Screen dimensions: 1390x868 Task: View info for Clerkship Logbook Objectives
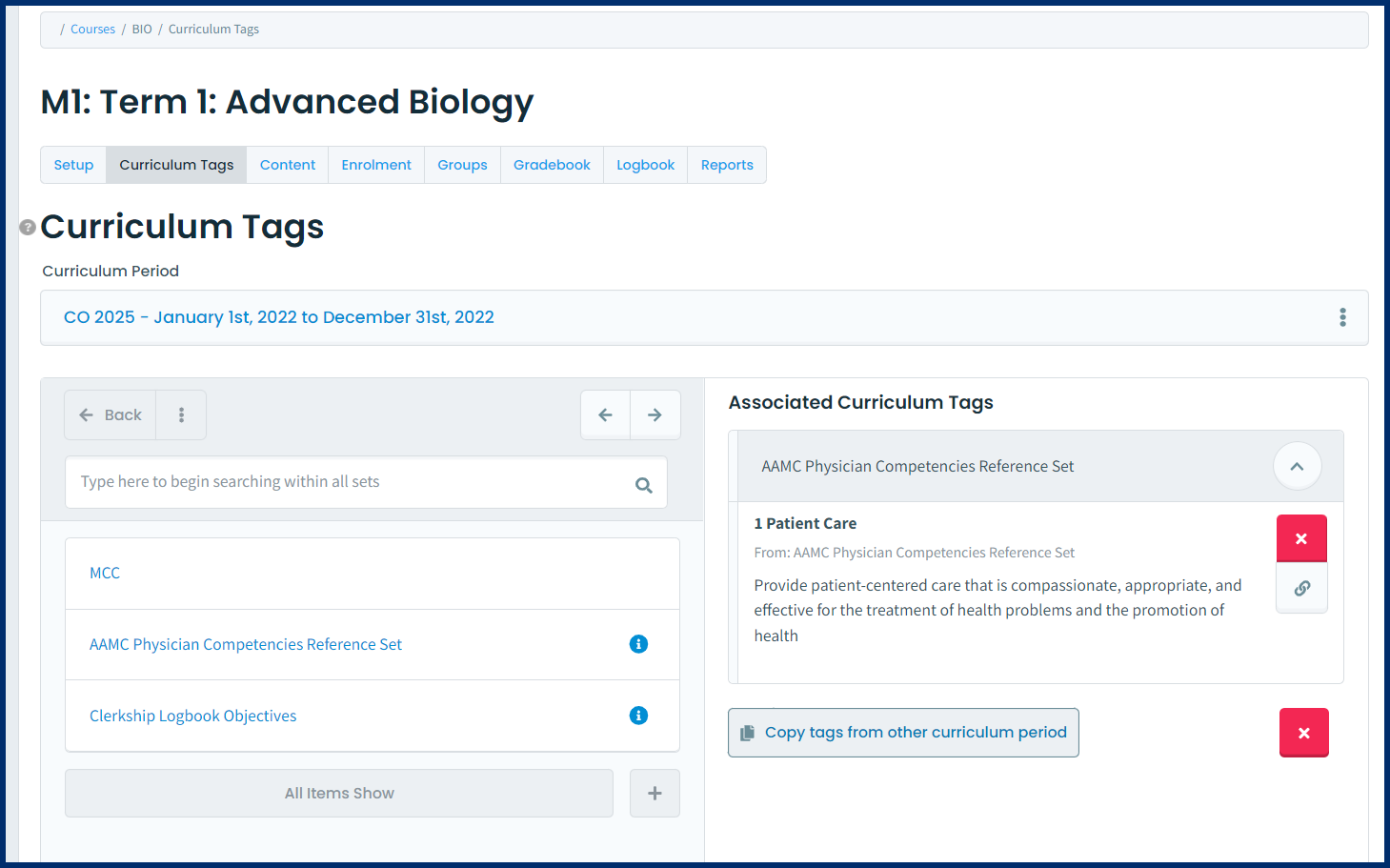click(x=638, y=715)
